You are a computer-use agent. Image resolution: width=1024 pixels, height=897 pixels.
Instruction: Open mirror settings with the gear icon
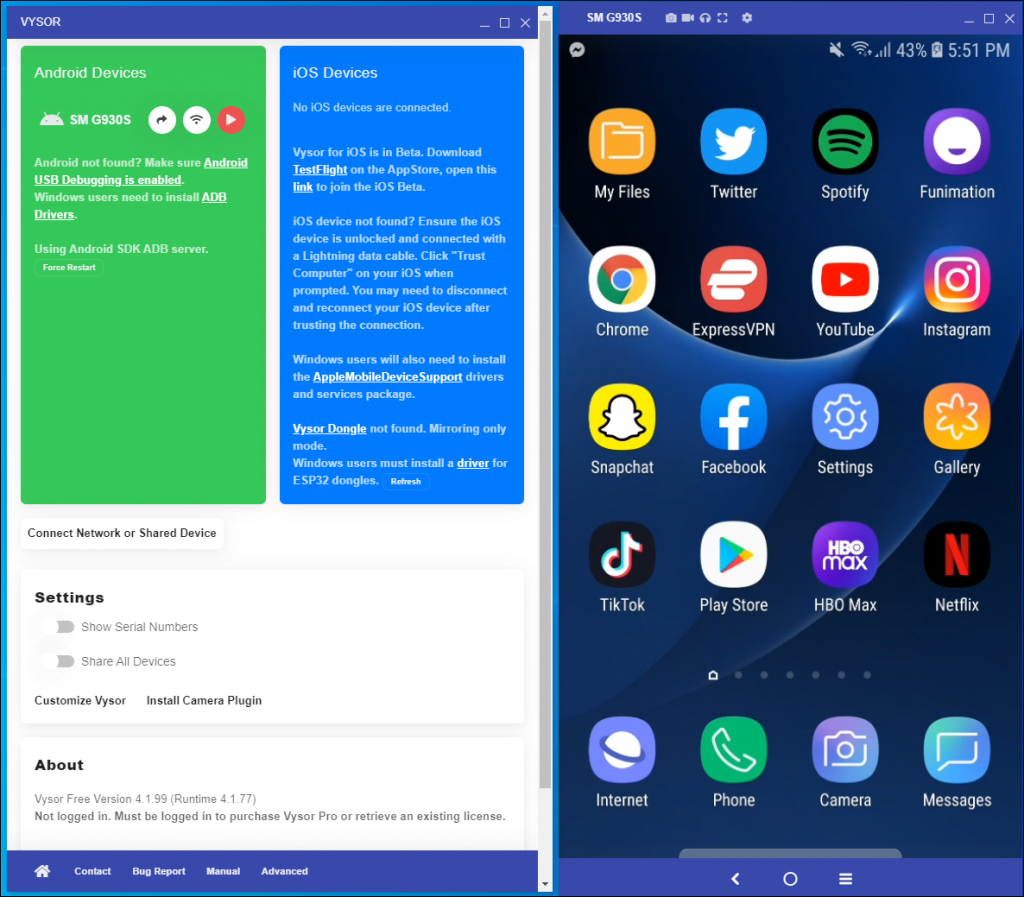[x=747, y=17]
